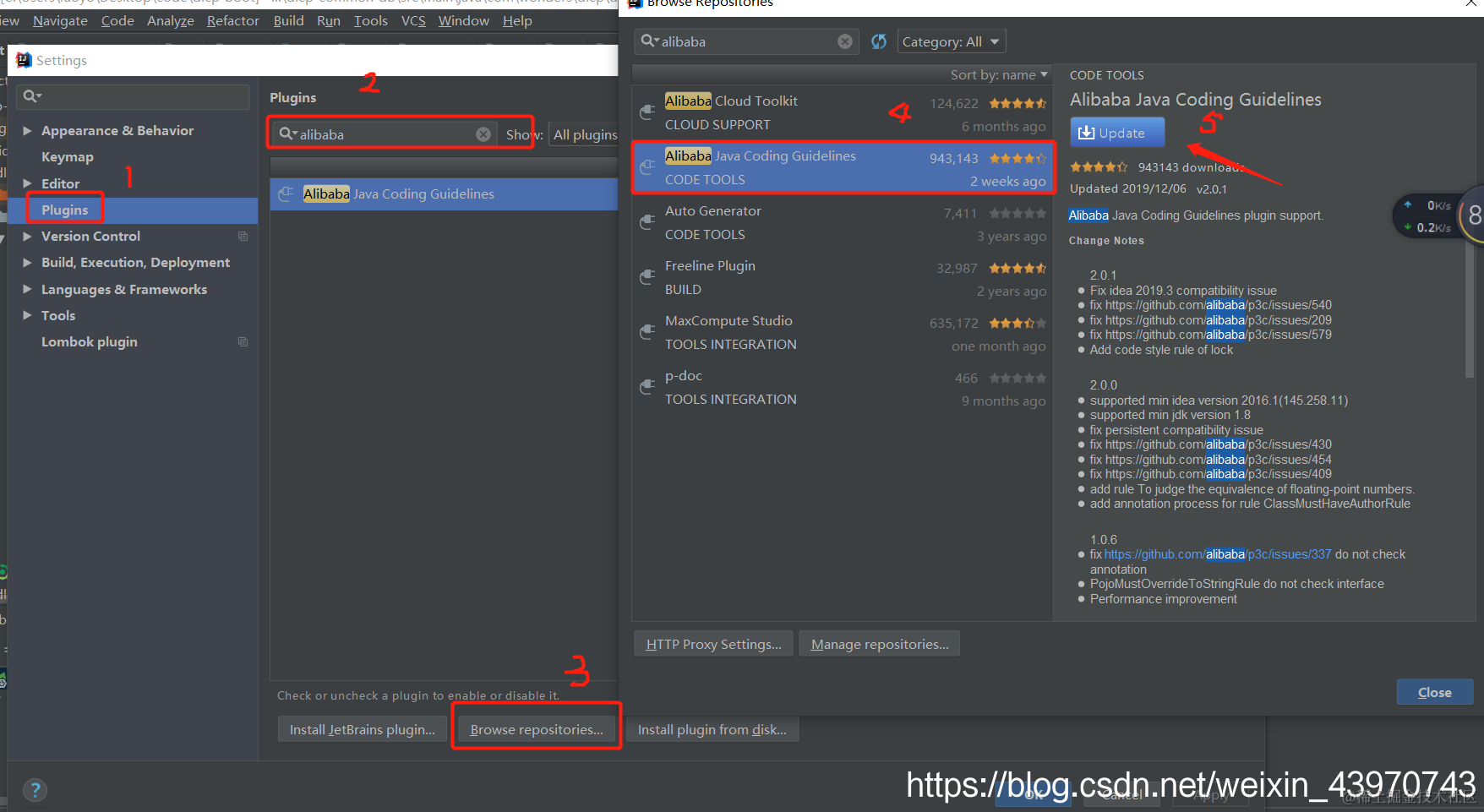Click plugin icon of MaxCompute Studio
The height and width of the screenshot is (812, 1484).
coord(647,332)
